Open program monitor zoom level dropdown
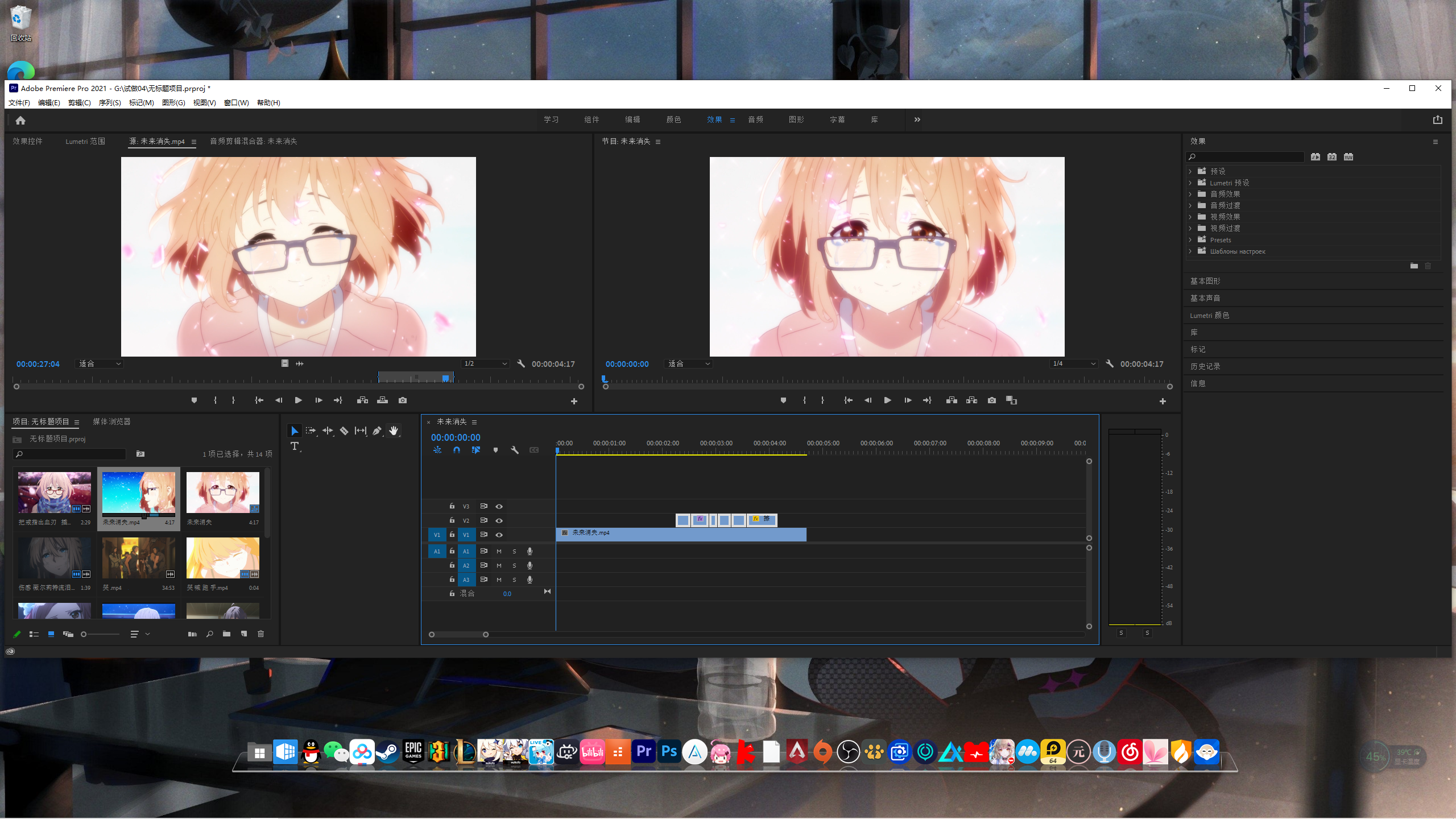Screen dimensions: 1456x819 [688, 363]
